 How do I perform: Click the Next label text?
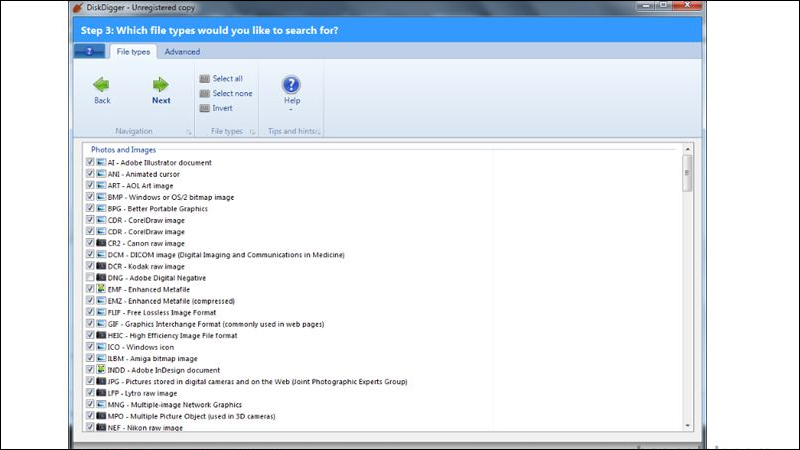click(161, 101)
